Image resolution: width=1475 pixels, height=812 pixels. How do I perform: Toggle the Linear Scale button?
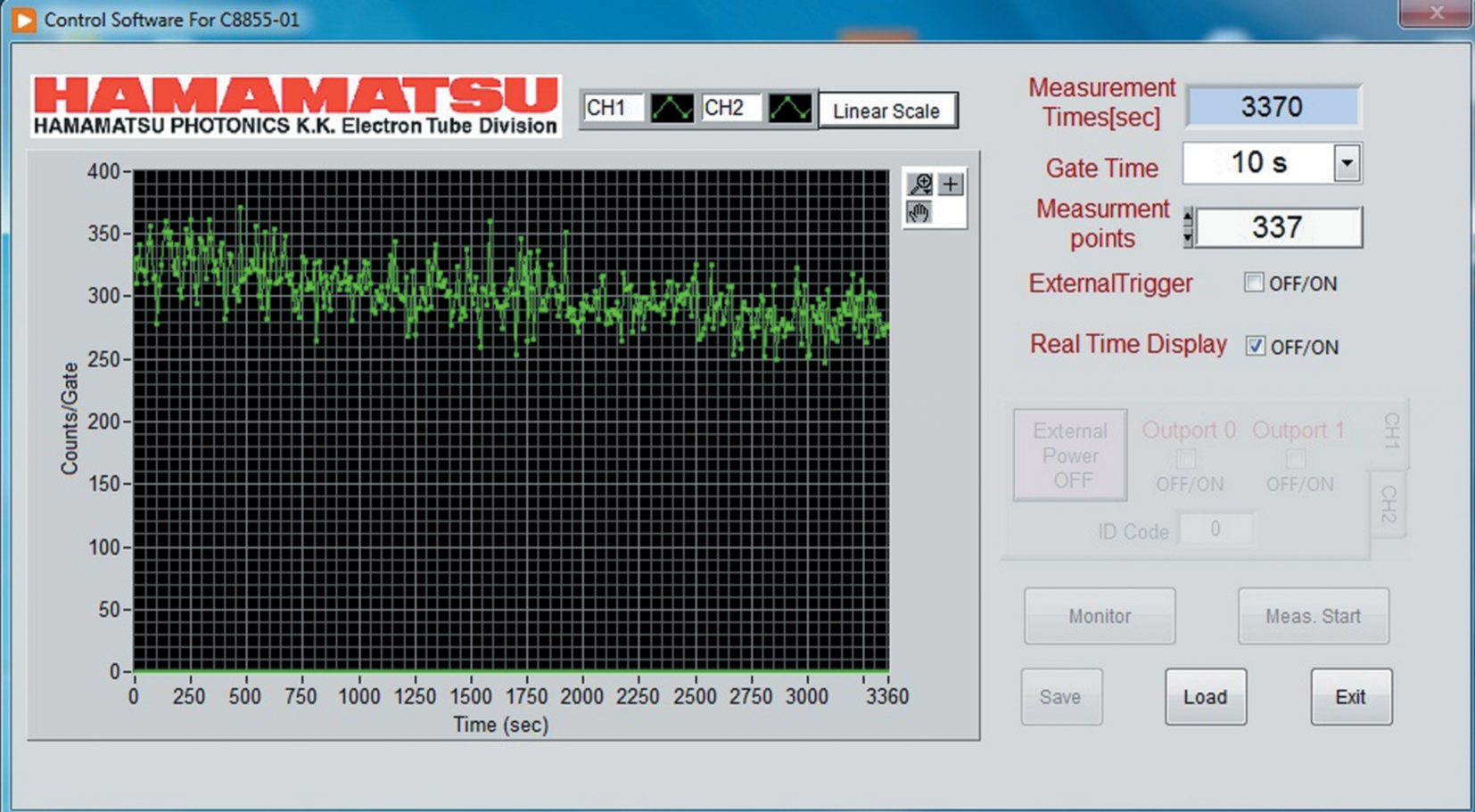[x=887, y=111]
